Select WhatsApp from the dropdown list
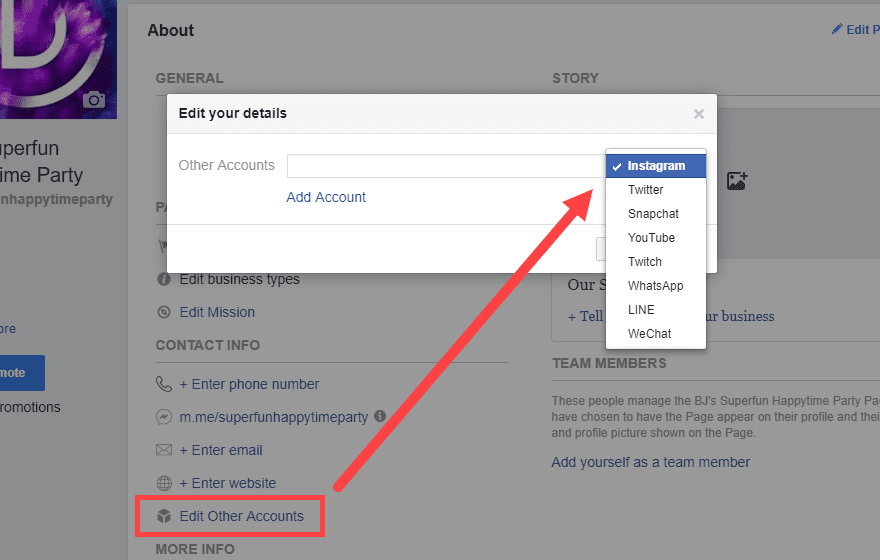The height and width of the screenshot is (560, 880). point(656,286)
